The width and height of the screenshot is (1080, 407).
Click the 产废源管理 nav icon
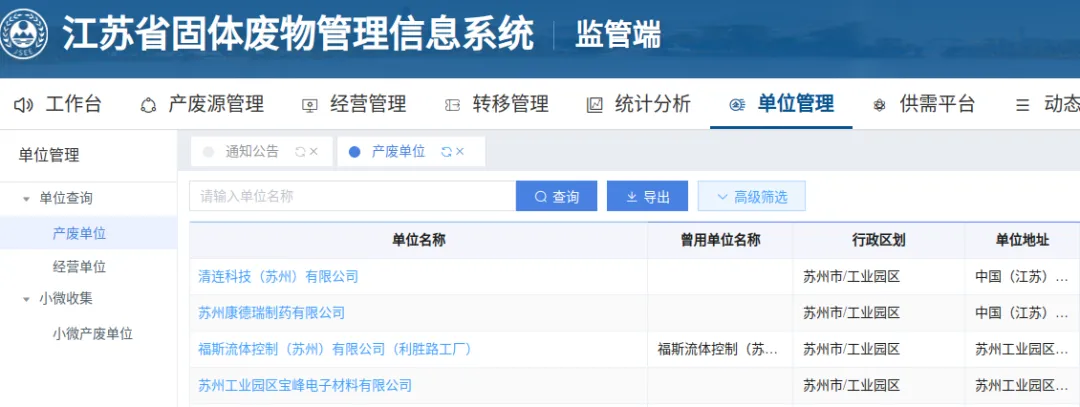[148, 105]
